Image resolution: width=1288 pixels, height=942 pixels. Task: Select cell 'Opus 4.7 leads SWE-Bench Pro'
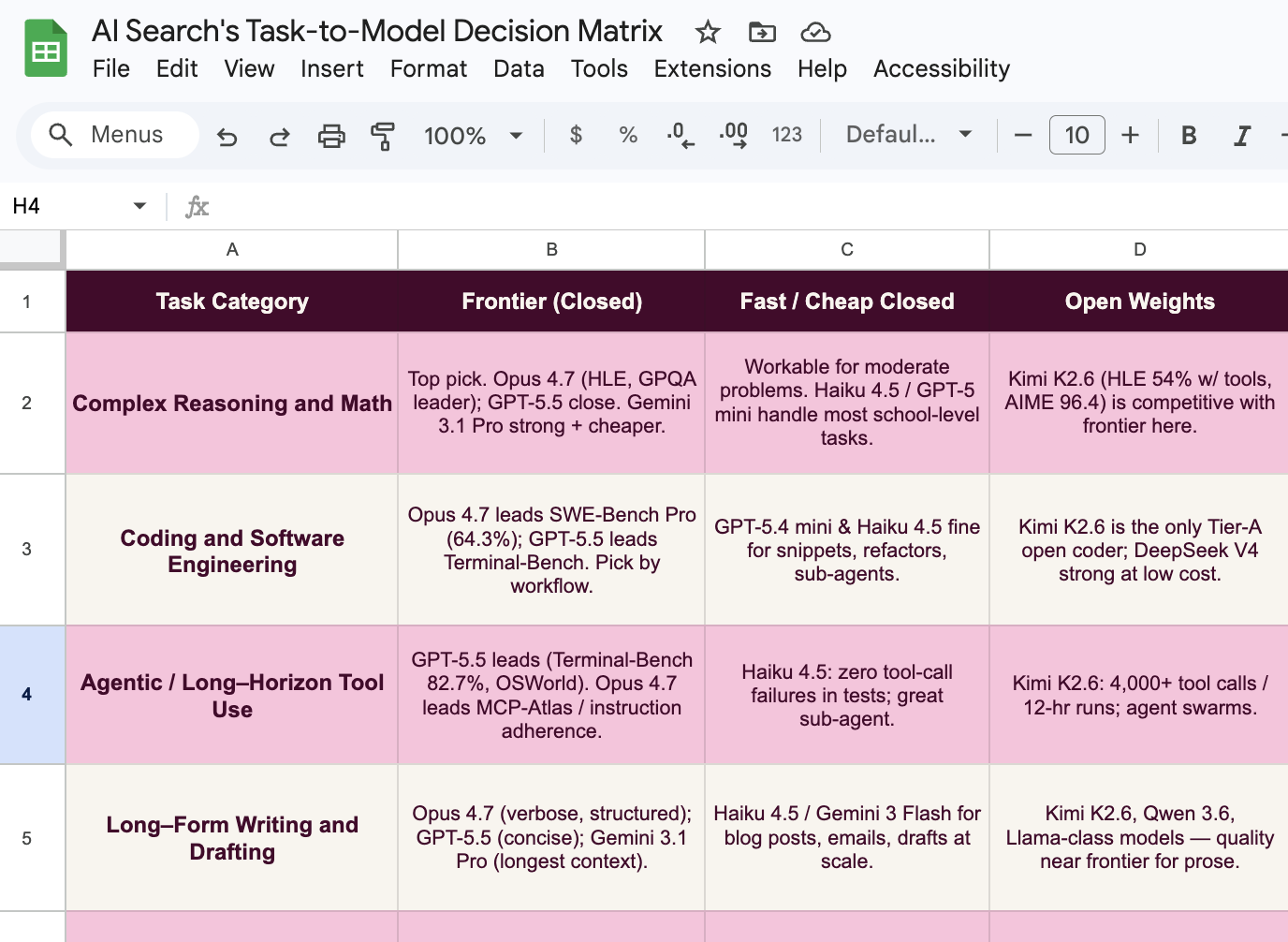tap(551, 550)
